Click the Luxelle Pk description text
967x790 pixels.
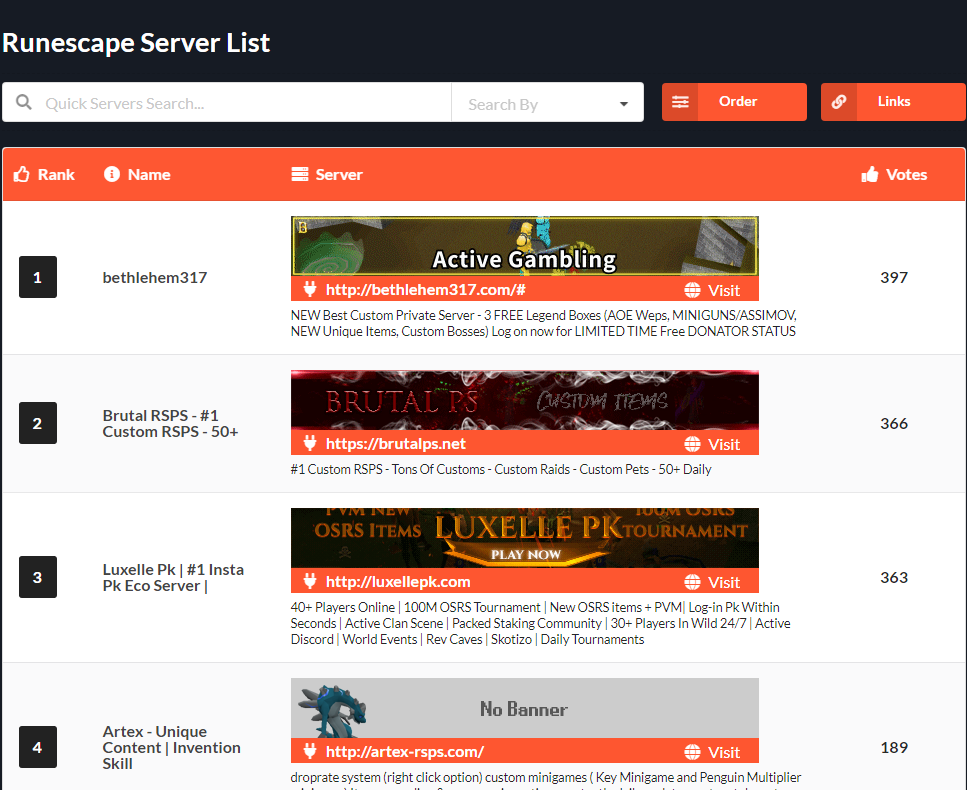click(x=540, y=623)
